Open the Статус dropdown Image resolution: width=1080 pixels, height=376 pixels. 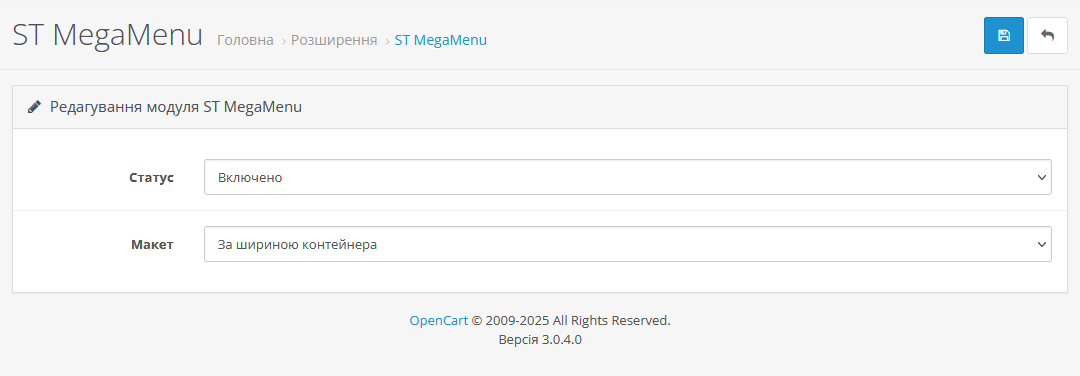click(627, 177)
